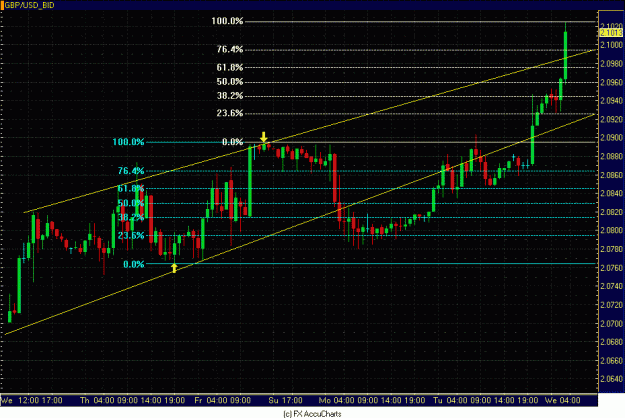The height and width of the screenshot is (418, 625).
Task: Click the 2.0940 price axis label
Action: (x=611, y=101)
